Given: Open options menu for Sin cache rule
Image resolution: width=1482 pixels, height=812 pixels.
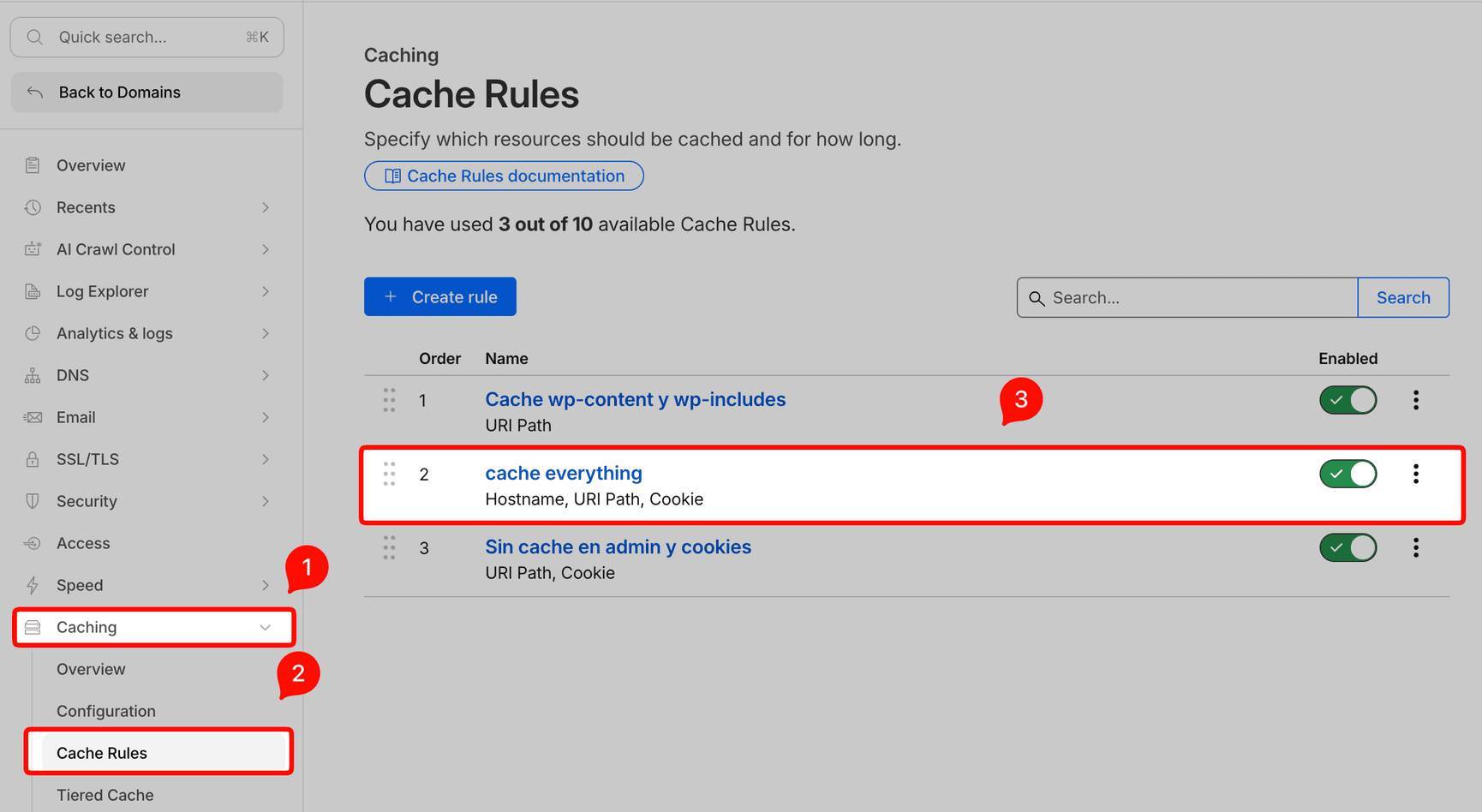Looking at the screenshot, I should click(x=1415, y=547).
